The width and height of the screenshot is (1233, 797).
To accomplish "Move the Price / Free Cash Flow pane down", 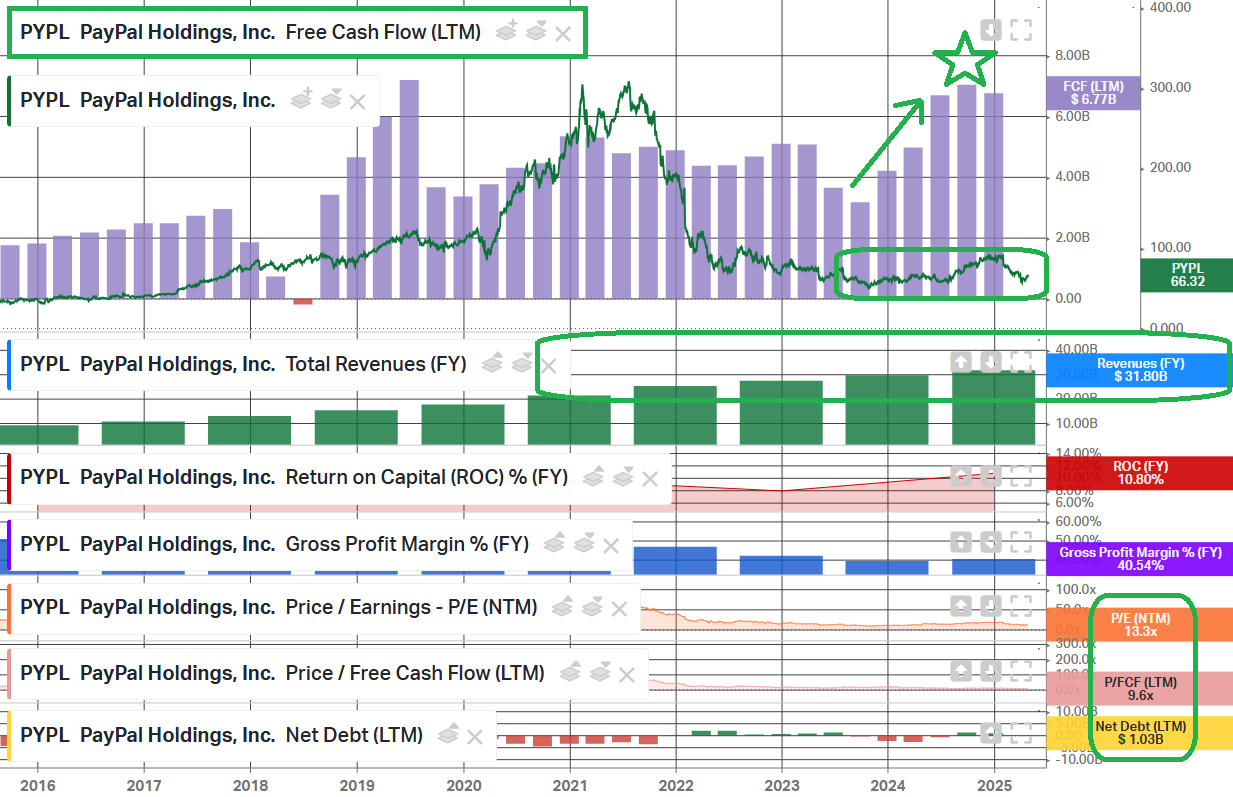I will click(990, 670).
